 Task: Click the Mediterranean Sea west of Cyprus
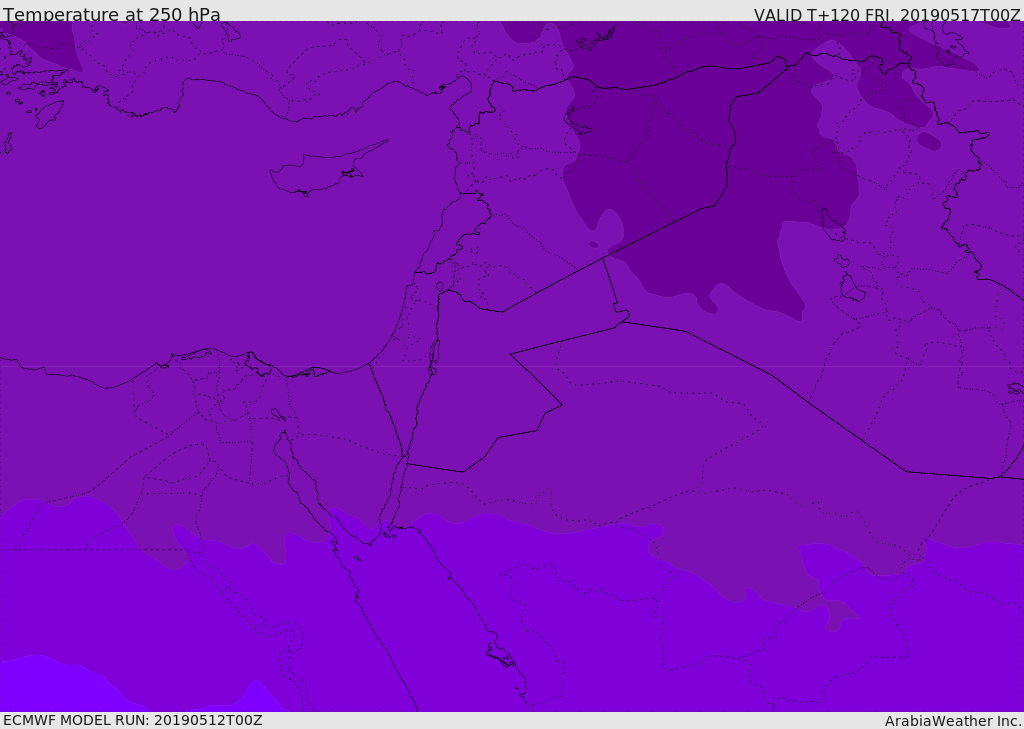pos(150,200)
